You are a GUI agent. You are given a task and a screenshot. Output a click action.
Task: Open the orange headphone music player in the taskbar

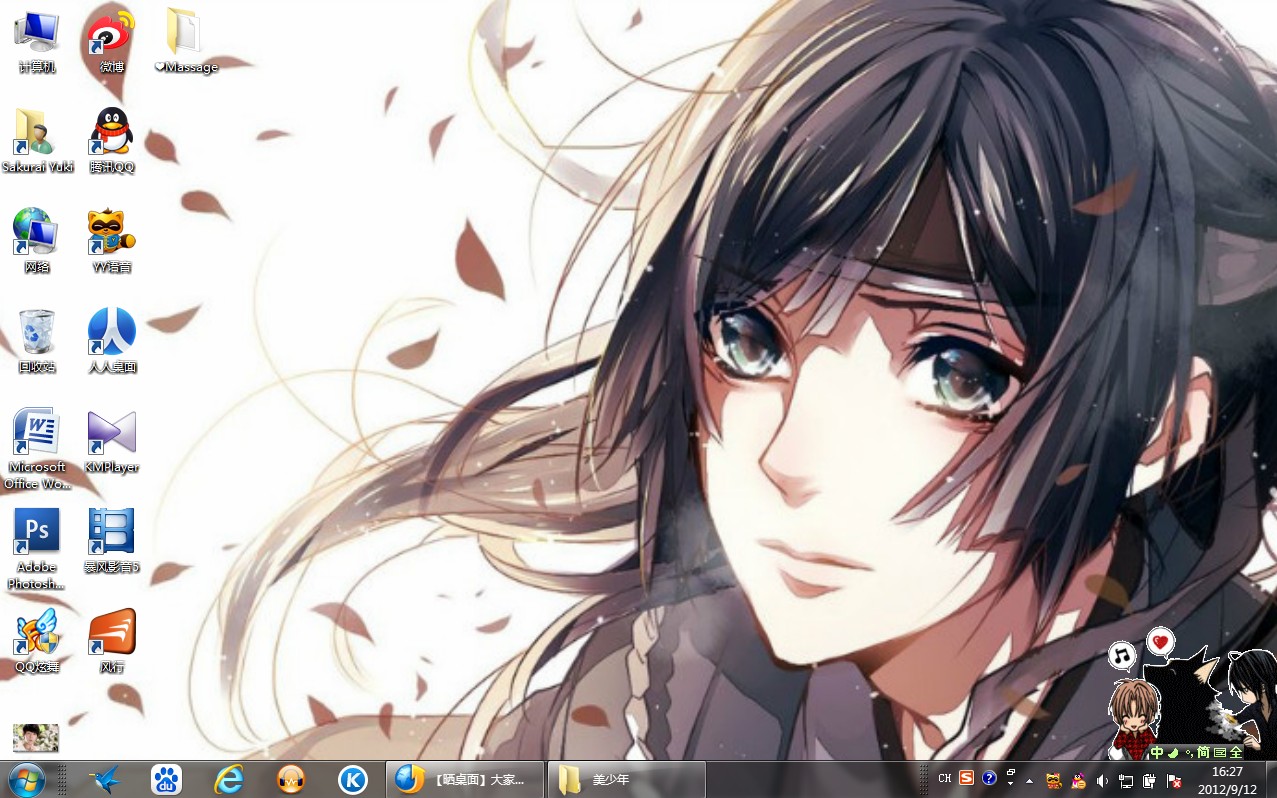pos(290,779)
